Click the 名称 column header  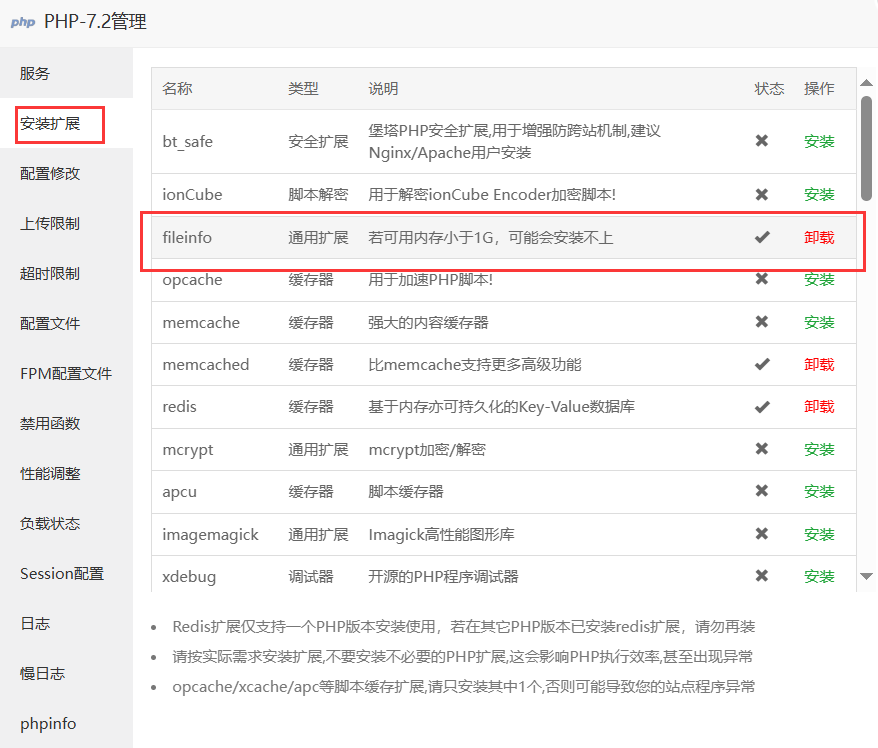pyautogui.click(x=178, y=88)
